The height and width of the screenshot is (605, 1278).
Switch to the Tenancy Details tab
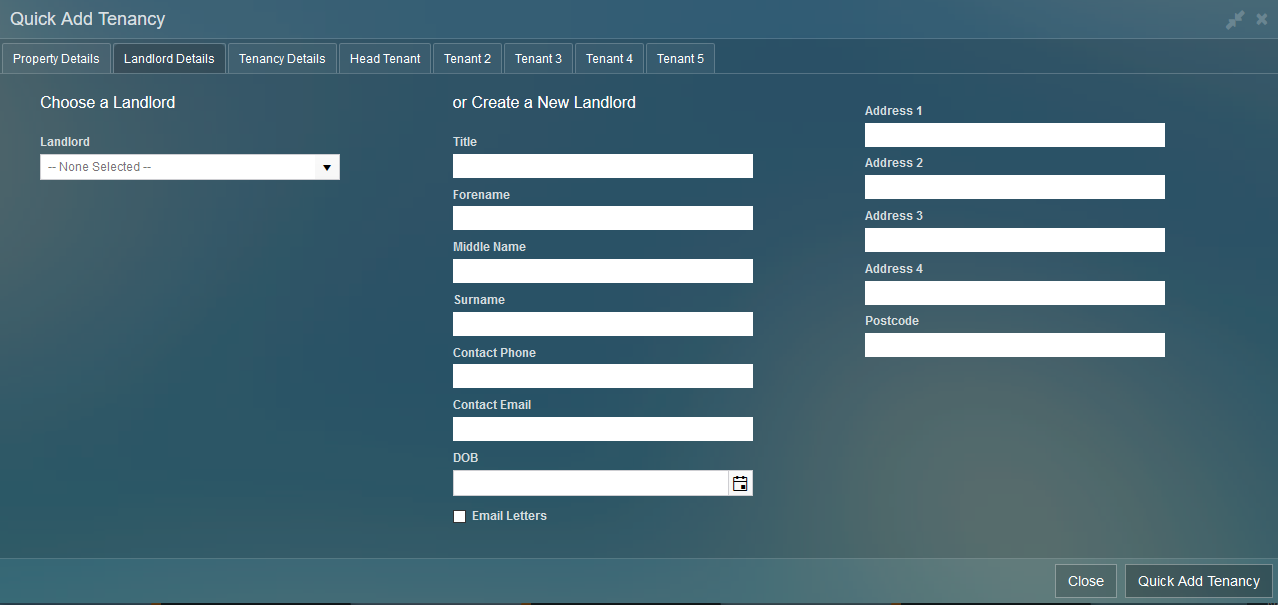pyautogui.click(x=282, y=59)
